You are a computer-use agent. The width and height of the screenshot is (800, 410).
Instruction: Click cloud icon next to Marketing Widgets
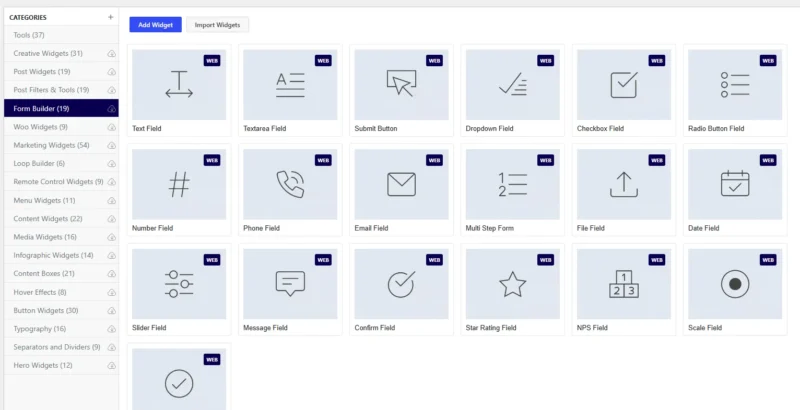111,145
